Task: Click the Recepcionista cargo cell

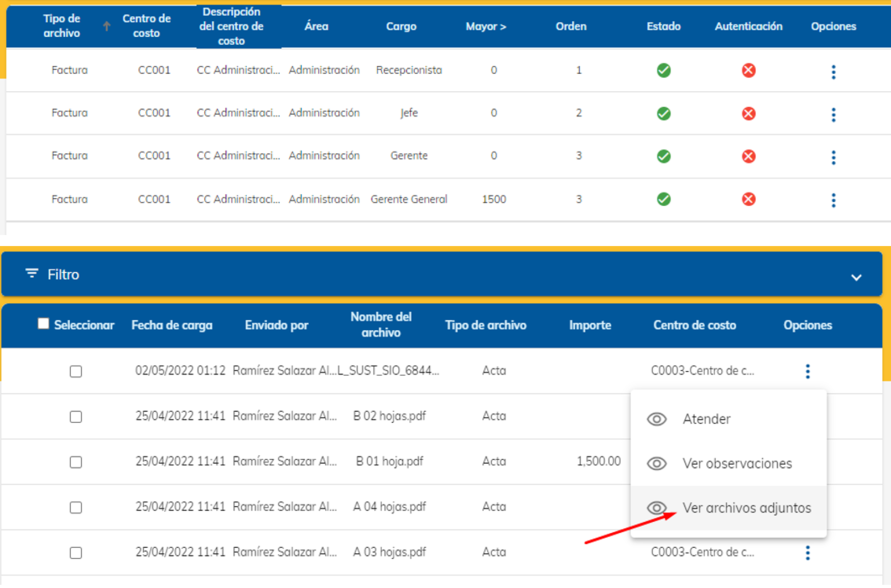Action: tap(409, 70)
